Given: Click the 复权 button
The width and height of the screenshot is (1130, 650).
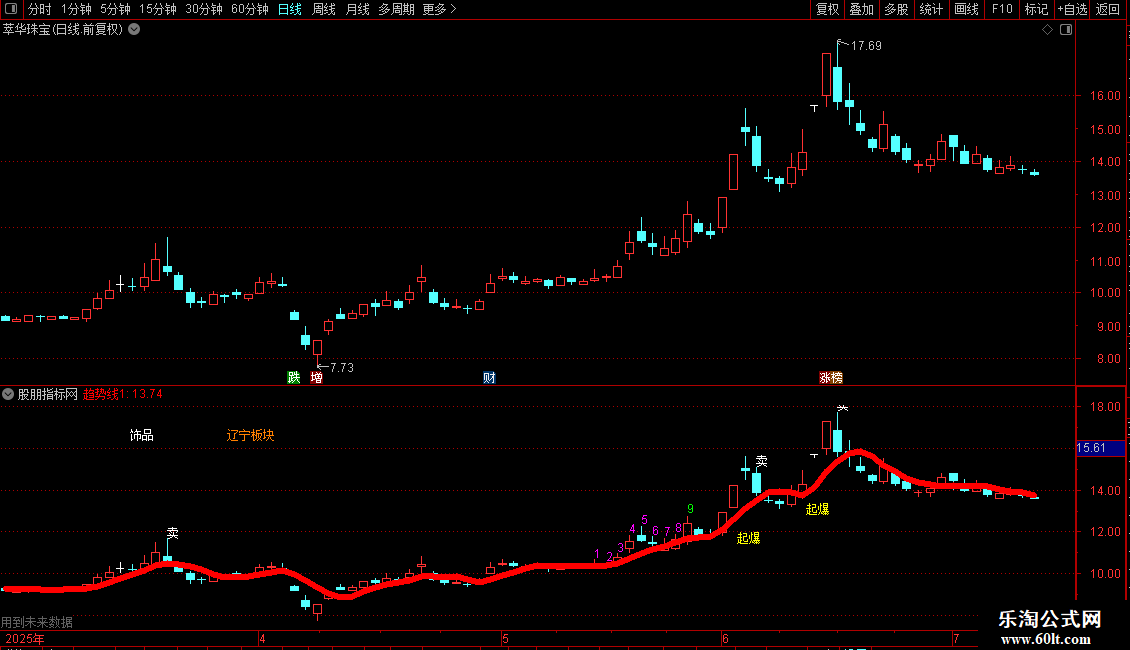Looking at the screenshot, I should (x=827, y=9).
